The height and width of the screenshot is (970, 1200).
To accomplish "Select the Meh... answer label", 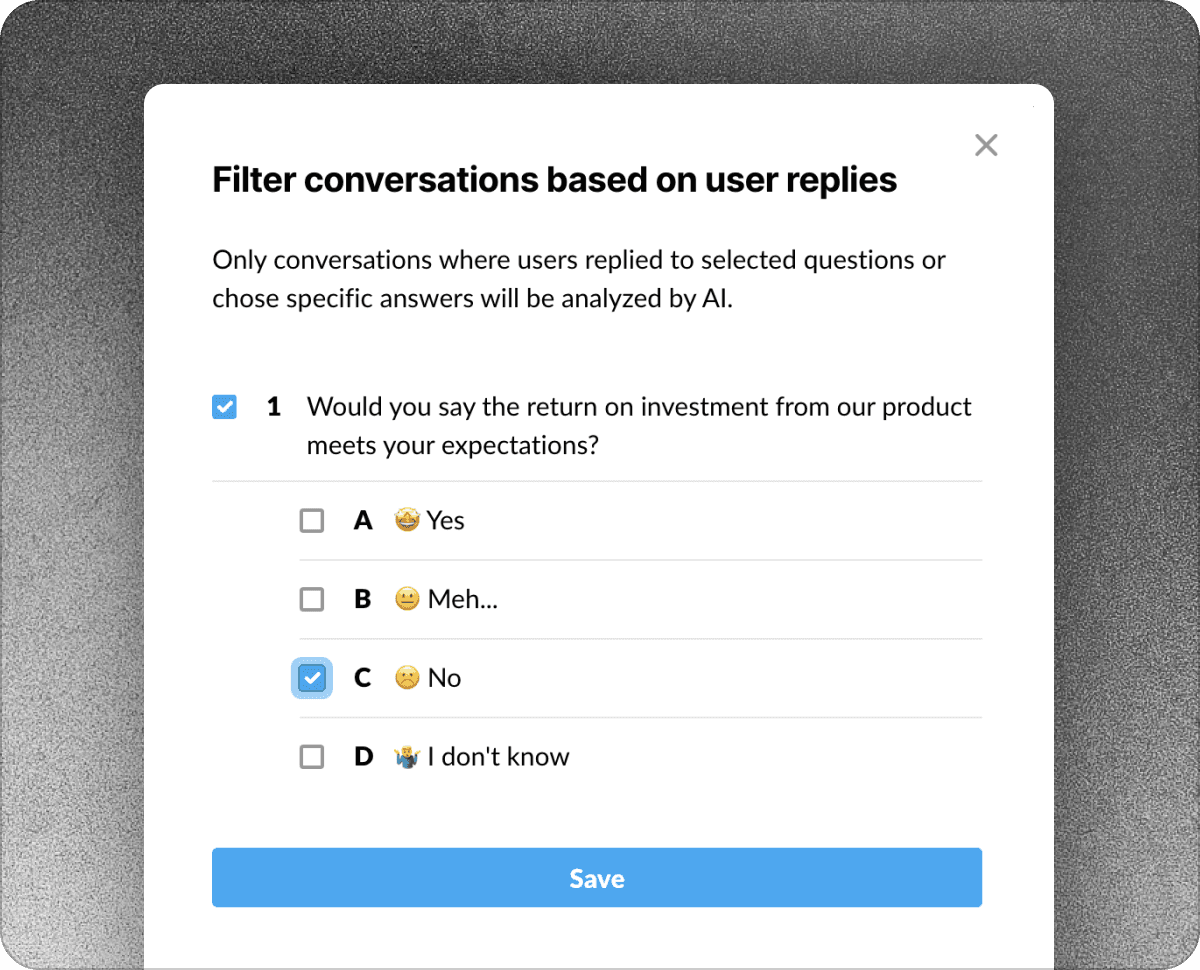I will (462, 598).
